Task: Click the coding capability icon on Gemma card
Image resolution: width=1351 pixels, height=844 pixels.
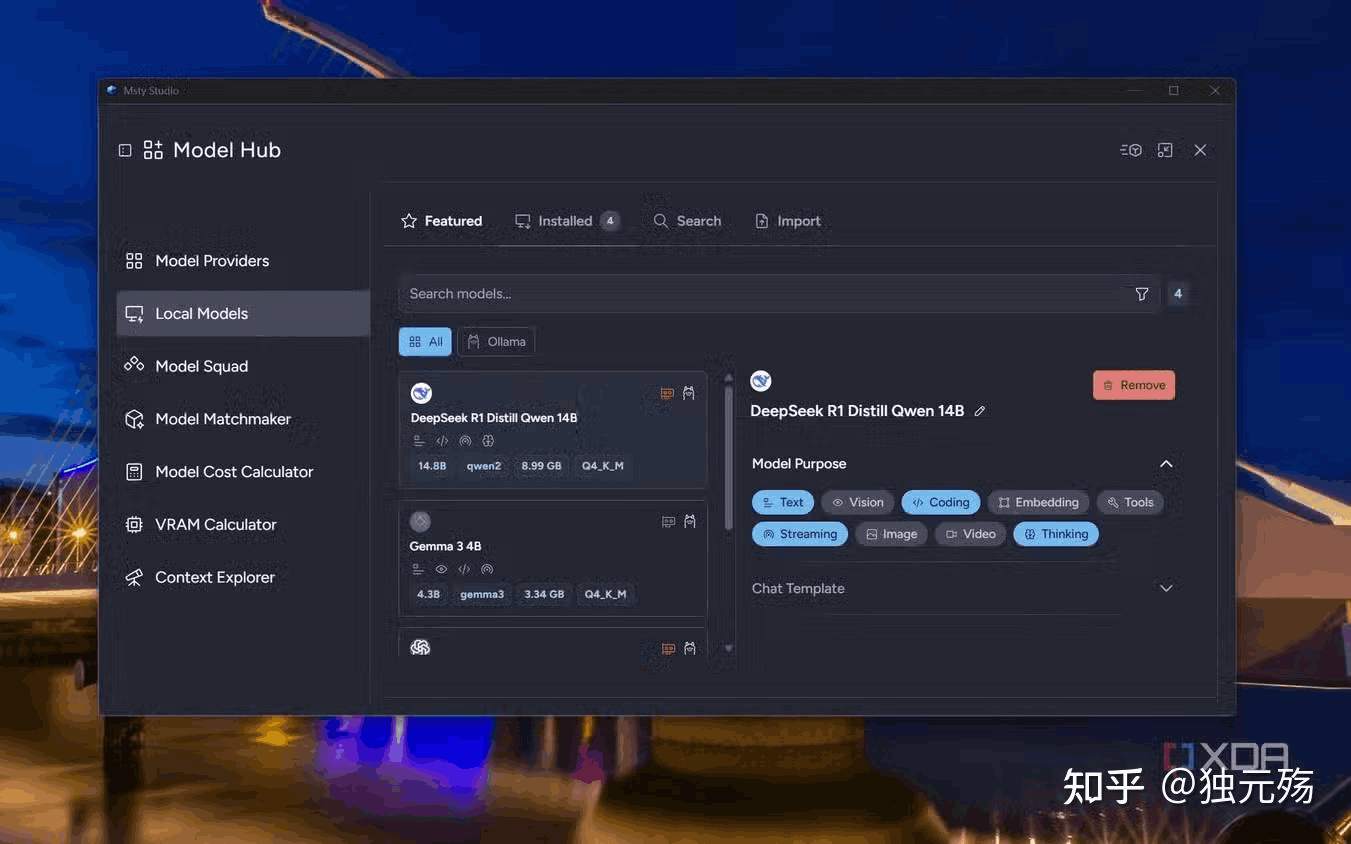Action: 464,569
